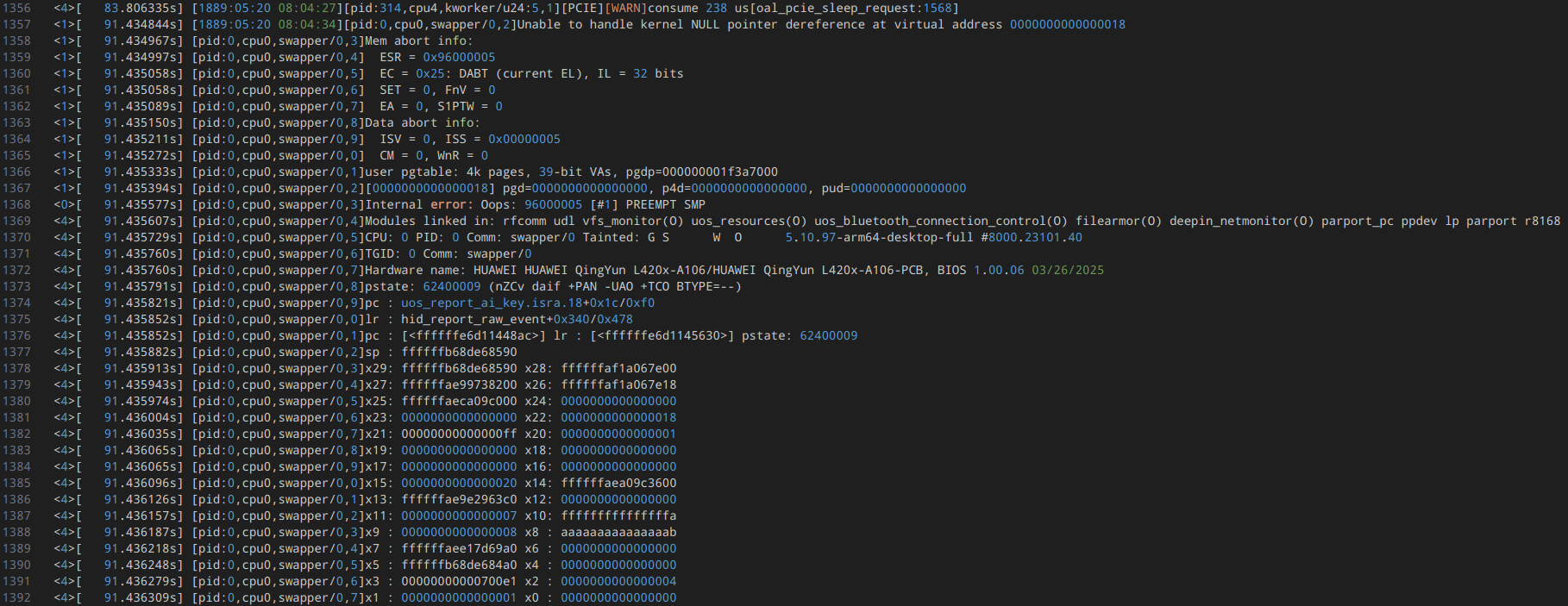
Task: Click the x5 value ffffffb68de684a0
Action: (x=459, y=565)
